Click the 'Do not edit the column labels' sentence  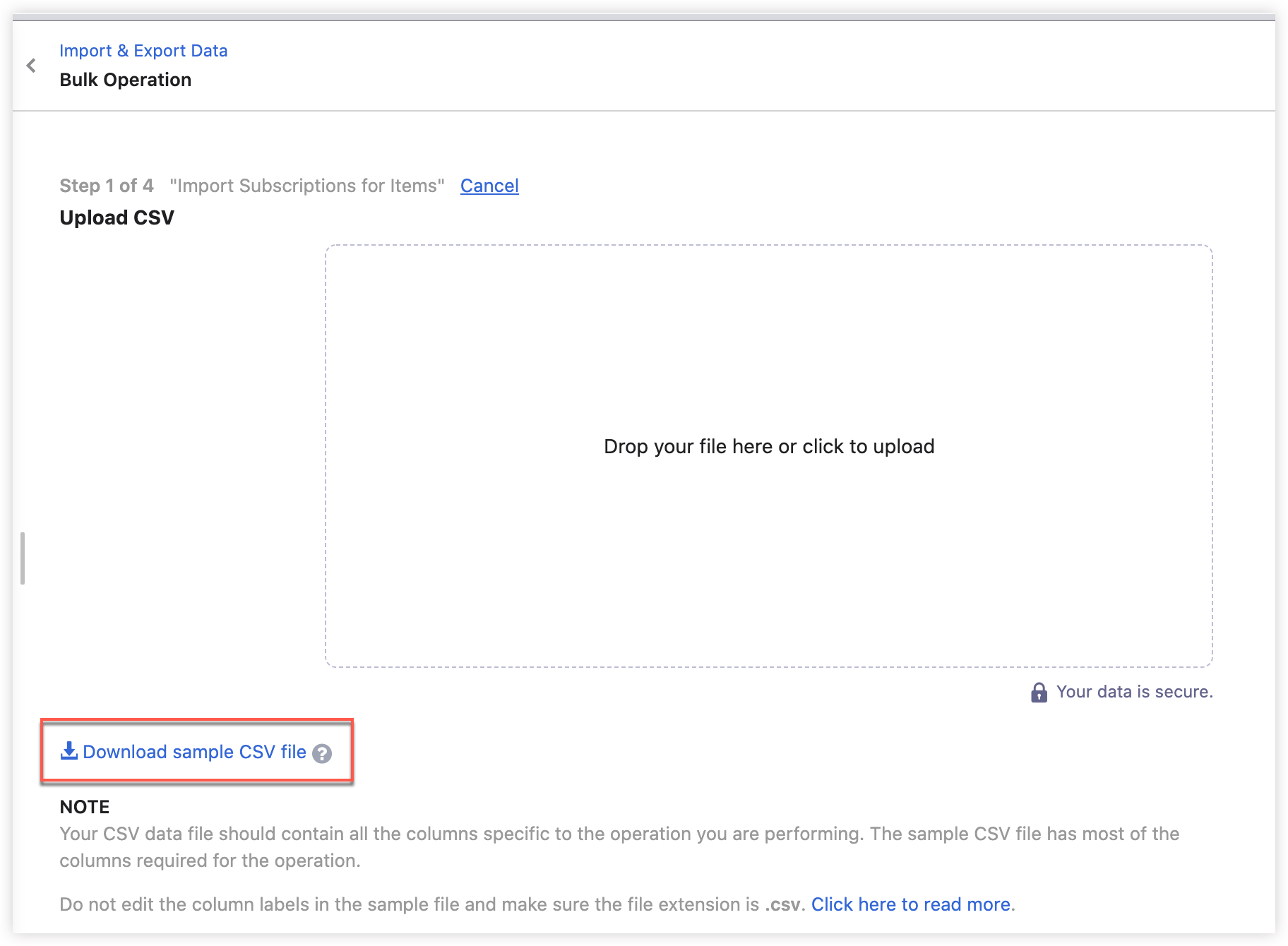410,904
